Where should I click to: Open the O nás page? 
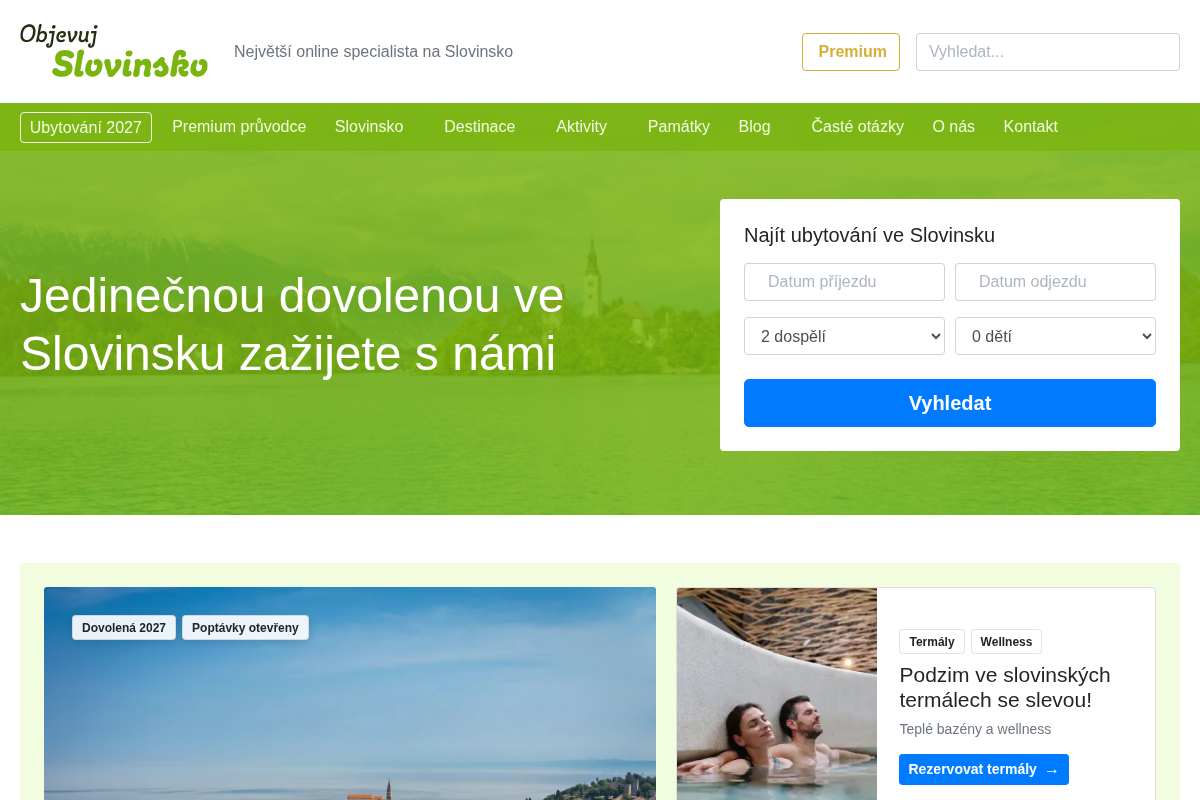pyautogui.click(x=954, y=126)
